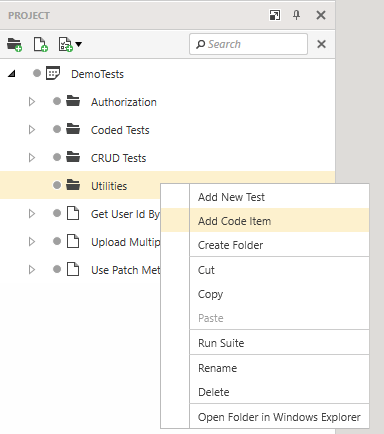
Task: Expand the Get User Id By test
Action: coord(32,214)
